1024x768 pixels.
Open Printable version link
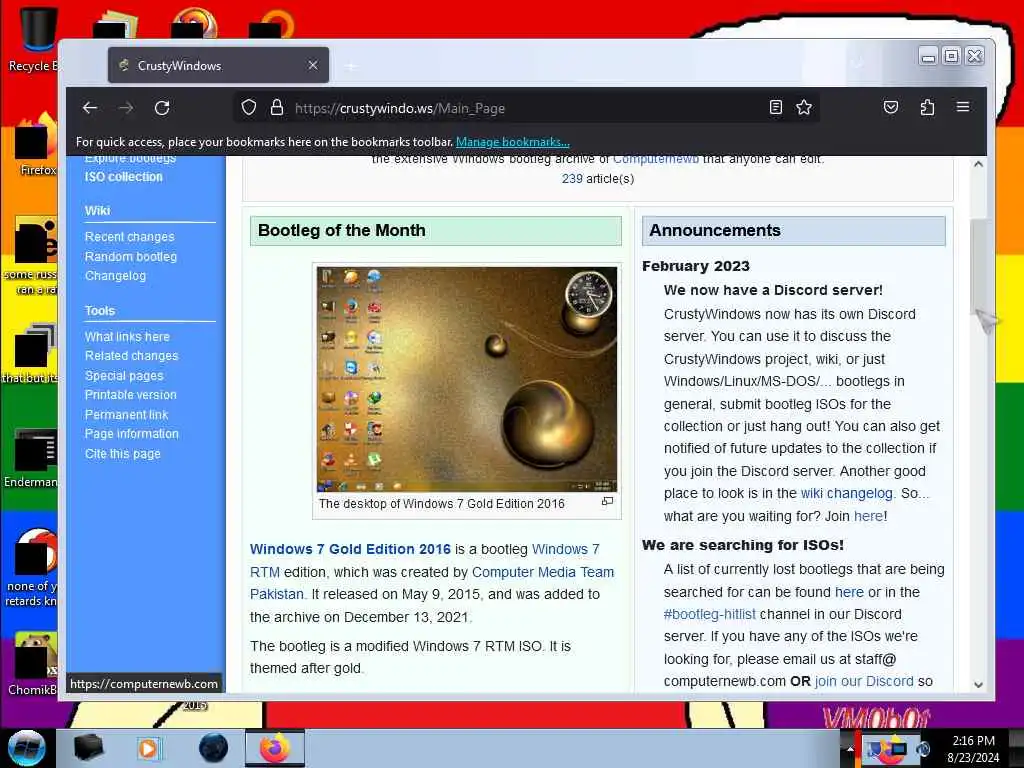click(x=131, y=395)
